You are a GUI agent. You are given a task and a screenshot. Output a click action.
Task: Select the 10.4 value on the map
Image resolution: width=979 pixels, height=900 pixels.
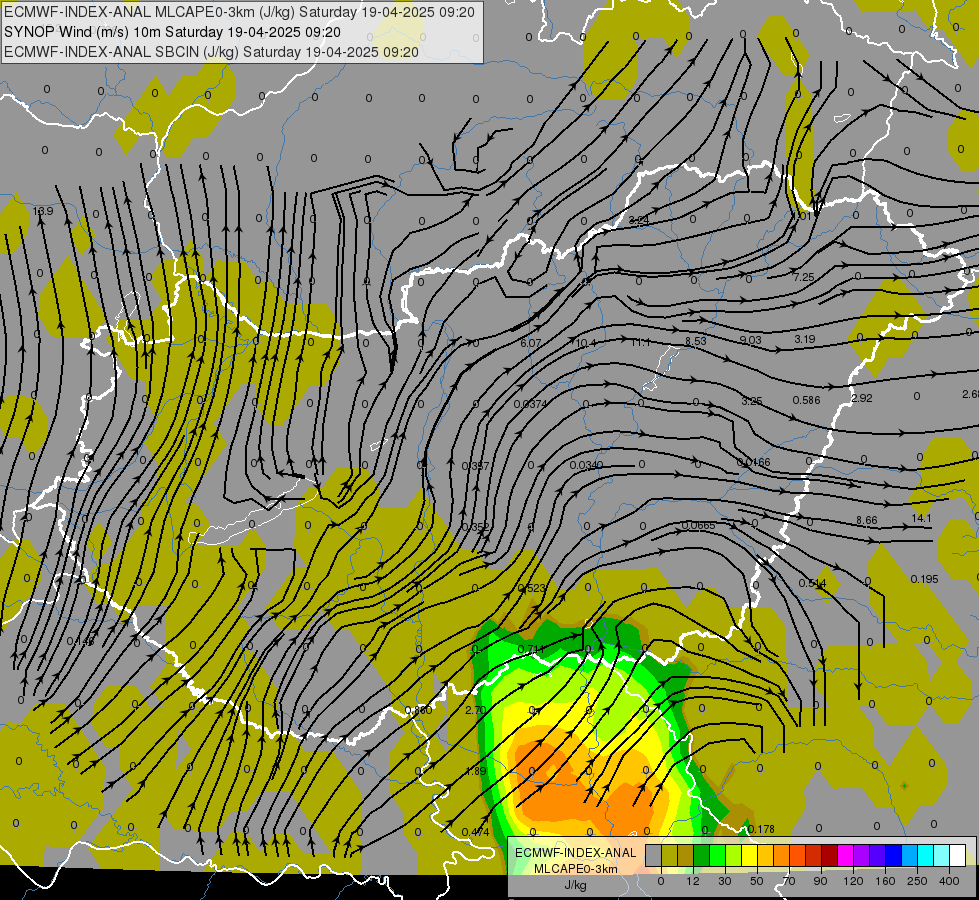(x=586, y=343)
